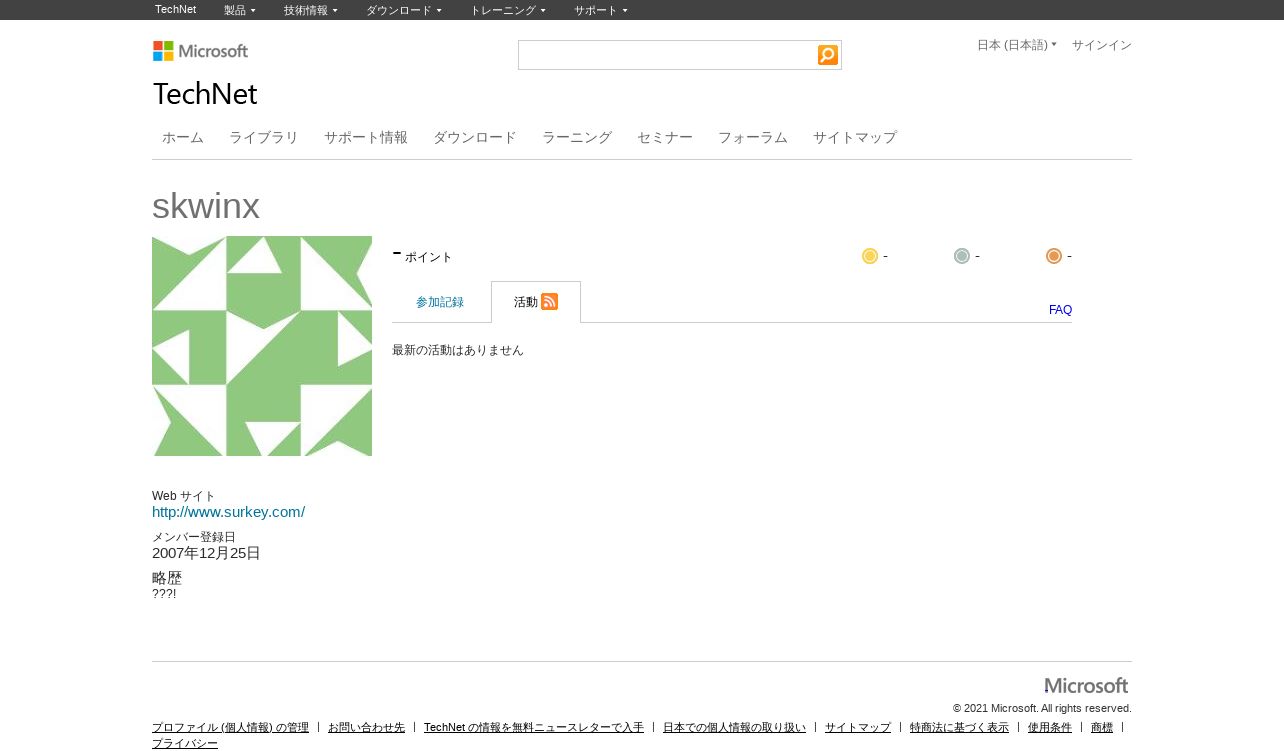
Task: Click TechNet in the top dark bar
Action: (175, 9)
